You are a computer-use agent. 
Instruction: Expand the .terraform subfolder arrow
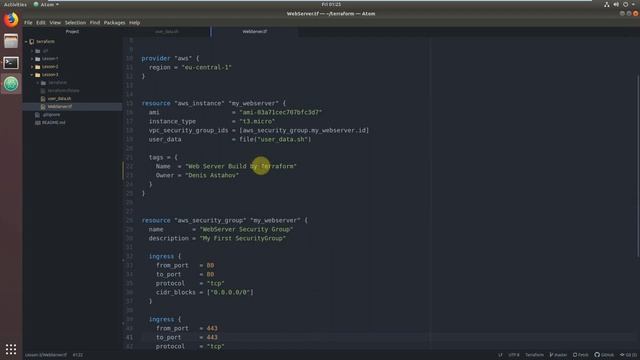(x=38, y=83)
